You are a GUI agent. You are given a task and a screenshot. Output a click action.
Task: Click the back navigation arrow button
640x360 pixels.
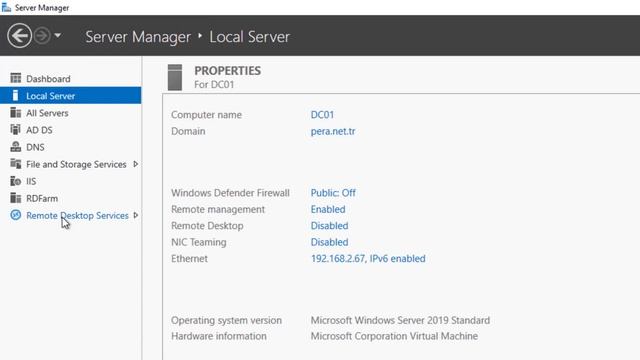pyautogui.click(x=19, y=36)
